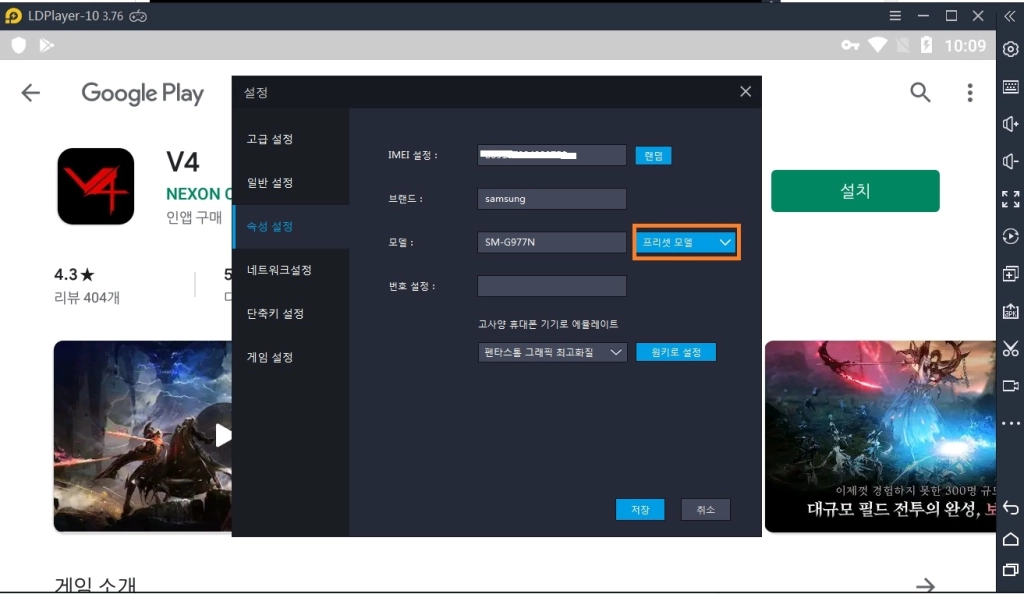This screenshot has height=594, width=1024.
Task: Open Google Play three-dot overflow menu
Action: [970, 93]
